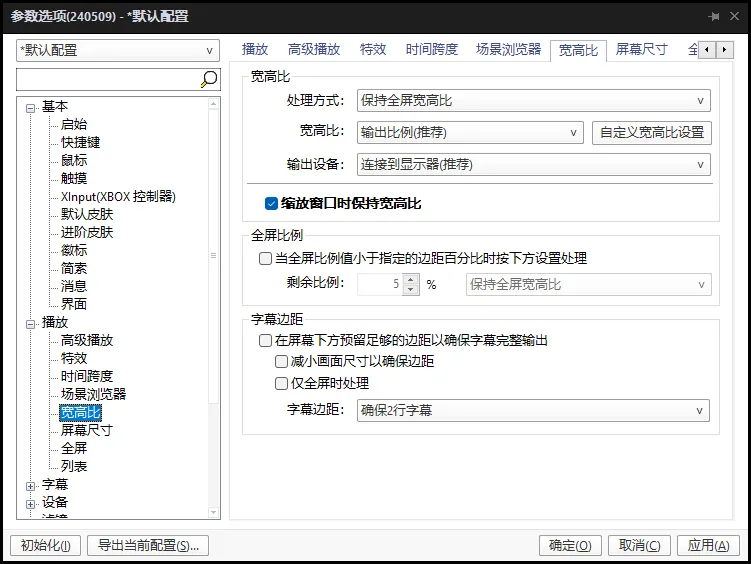
Task: Select 屏幕尺寸 in the tree
Action: pyautogui.click(x=87, y=430)
